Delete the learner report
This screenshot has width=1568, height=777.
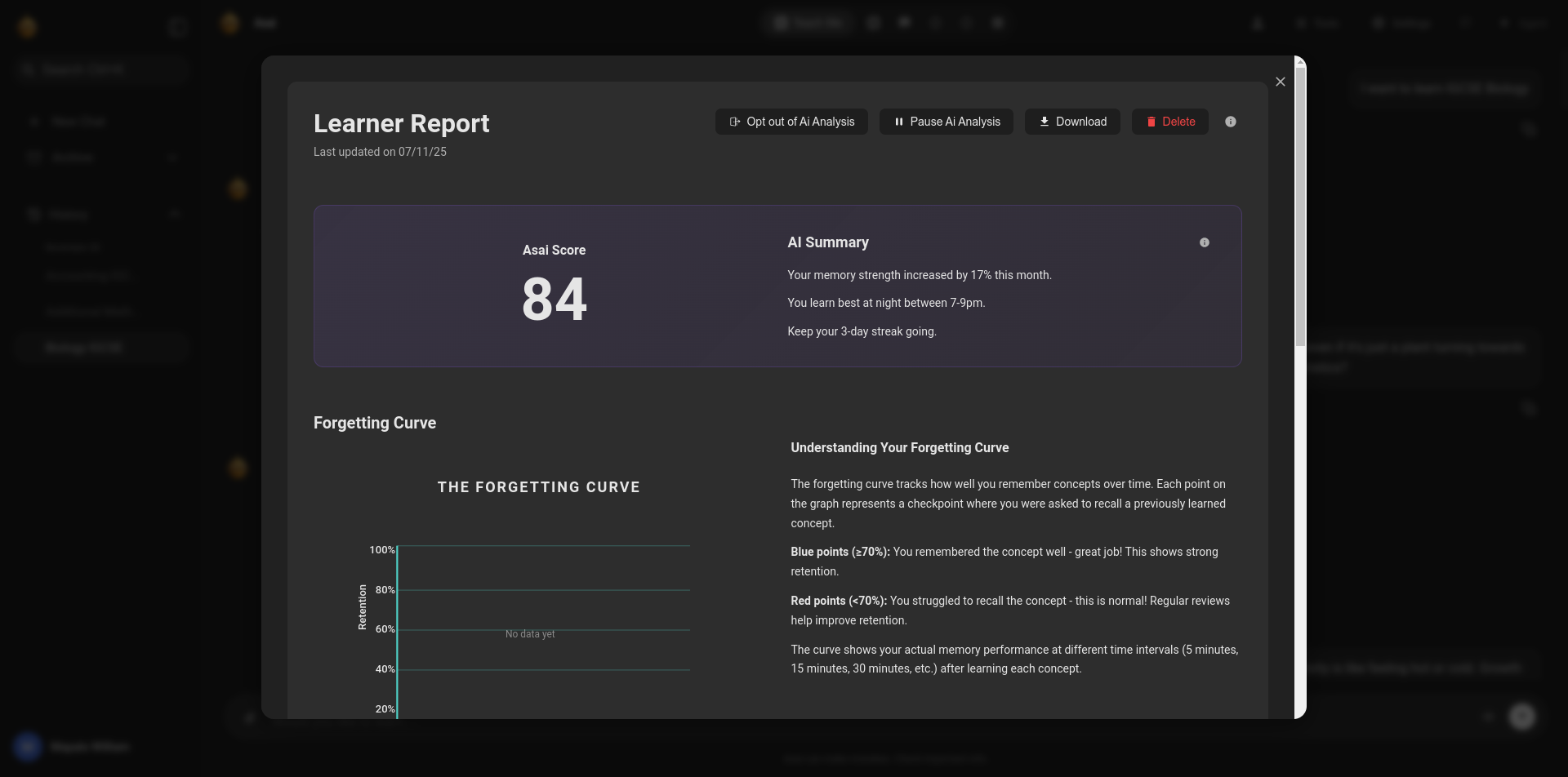(x=1169, y=122)
